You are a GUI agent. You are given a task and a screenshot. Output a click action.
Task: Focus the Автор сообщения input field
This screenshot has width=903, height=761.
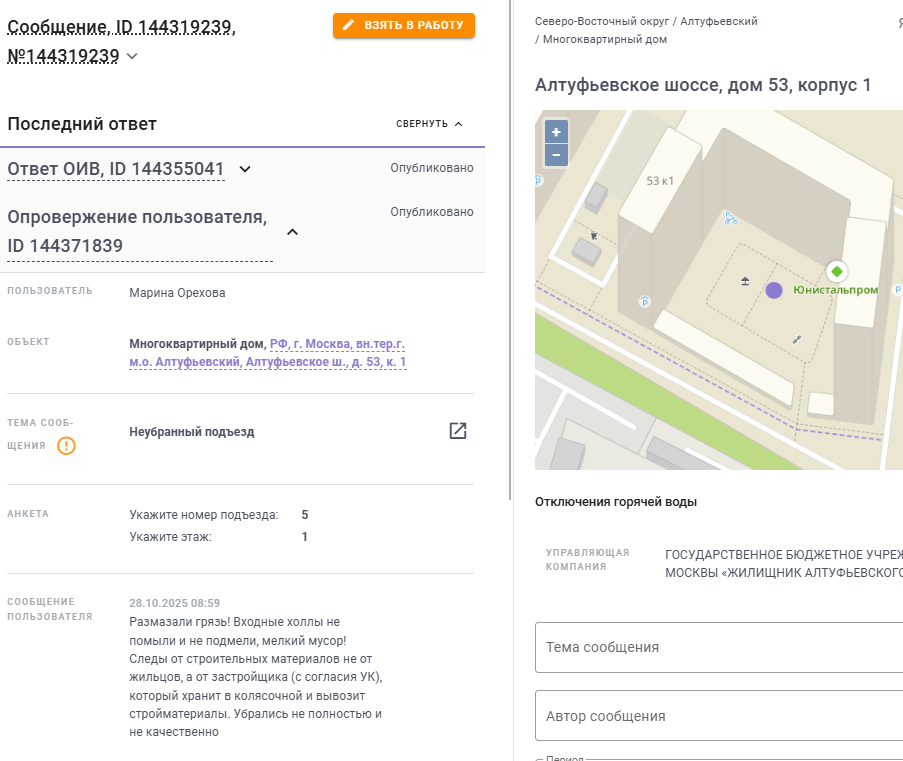click(x=720, y=716)
